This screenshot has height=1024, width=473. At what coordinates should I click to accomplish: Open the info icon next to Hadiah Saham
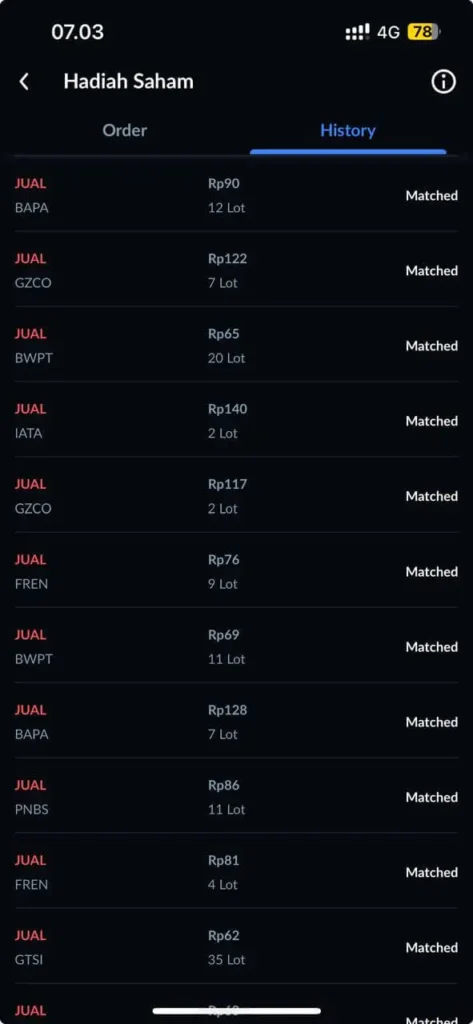[443, 82]
